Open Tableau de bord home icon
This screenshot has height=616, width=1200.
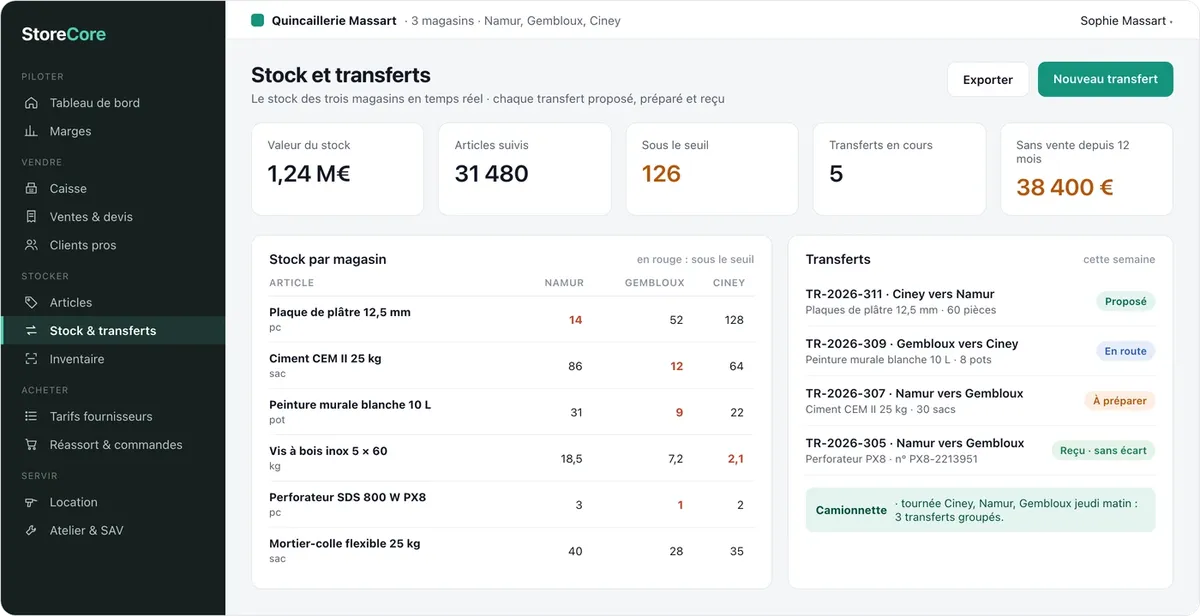coord(31,103)
